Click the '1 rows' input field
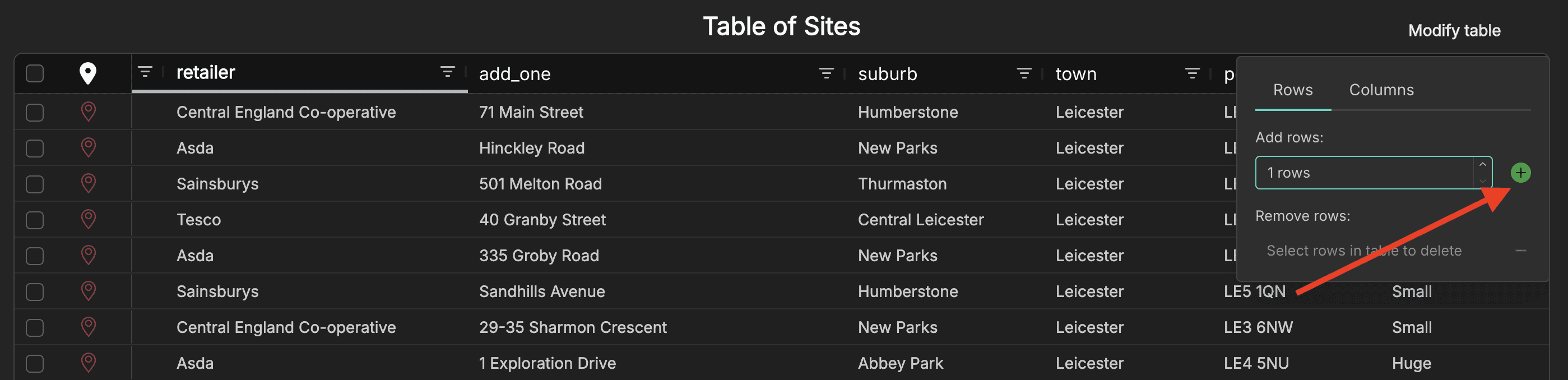 (x=1364, y=173)
